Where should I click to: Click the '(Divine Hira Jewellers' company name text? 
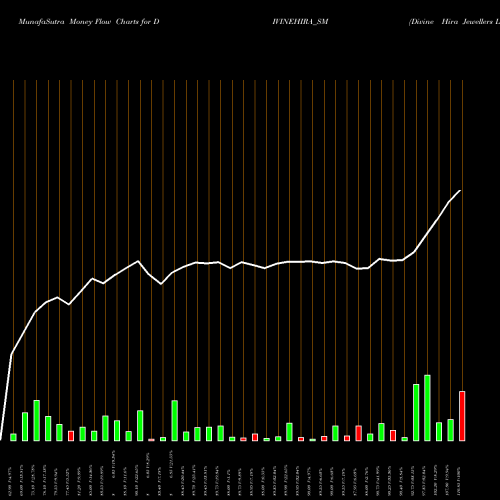click(x=454, y=22)
